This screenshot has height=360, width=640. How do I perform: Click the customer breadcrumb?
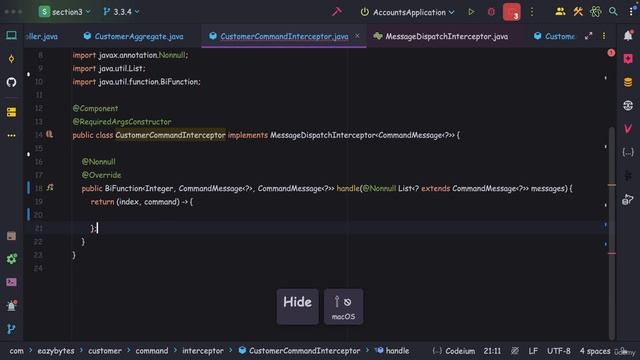[105, 351]
